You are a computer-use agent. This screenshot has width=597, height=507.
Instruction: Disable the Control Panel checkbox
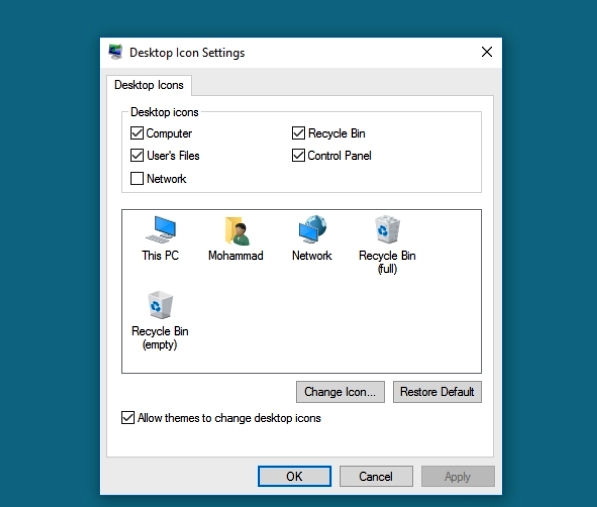[298, 155]
